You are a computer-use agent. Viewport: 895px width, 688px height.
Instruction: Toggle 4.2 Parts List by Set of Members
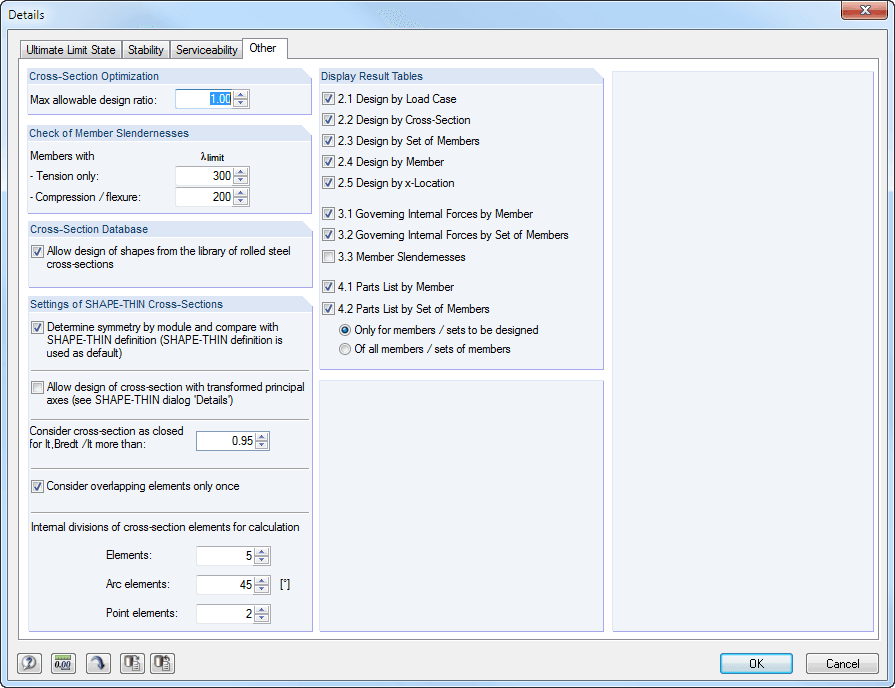coord(328,309)
